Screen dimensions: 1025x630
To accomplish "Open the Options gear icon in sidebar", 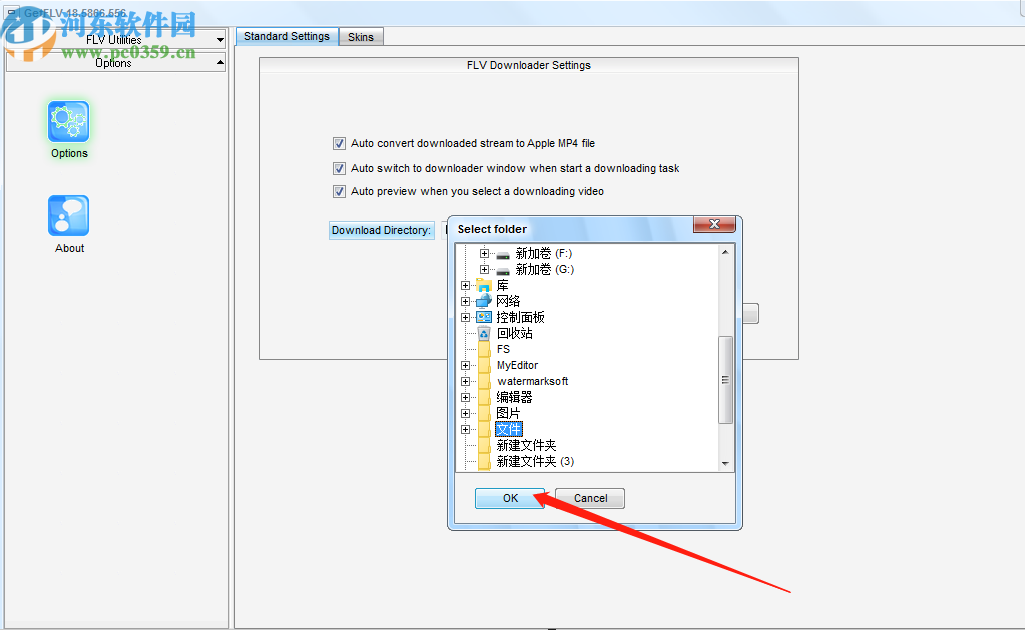I will 69,122.
